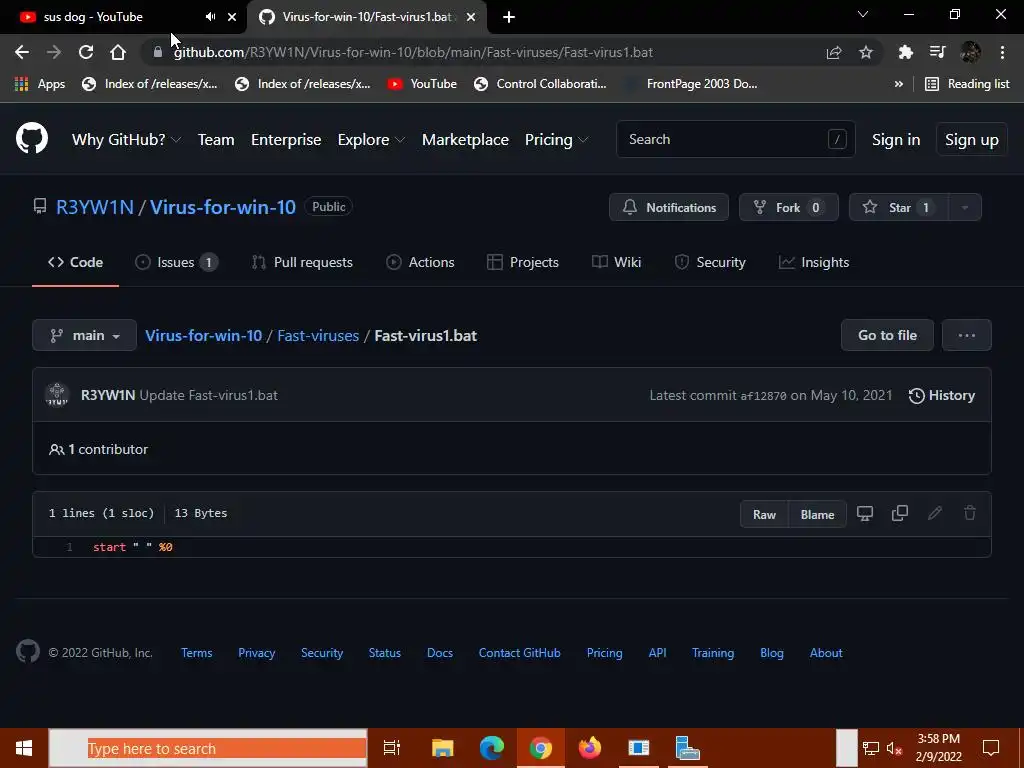Open the Star lists dropdown arrow
Image resolution: width=1024 pixels, height=768 pixels.
click(x=965, y=207)
